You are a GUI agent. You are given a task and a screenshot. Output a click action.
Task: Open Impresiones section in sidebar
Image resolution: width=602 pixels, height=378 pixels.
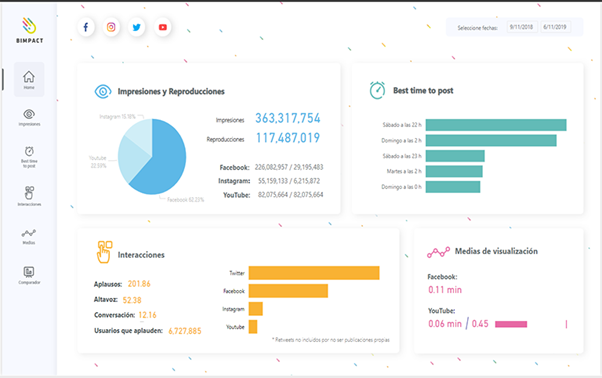pyautogui.click(x=29, y=117)
